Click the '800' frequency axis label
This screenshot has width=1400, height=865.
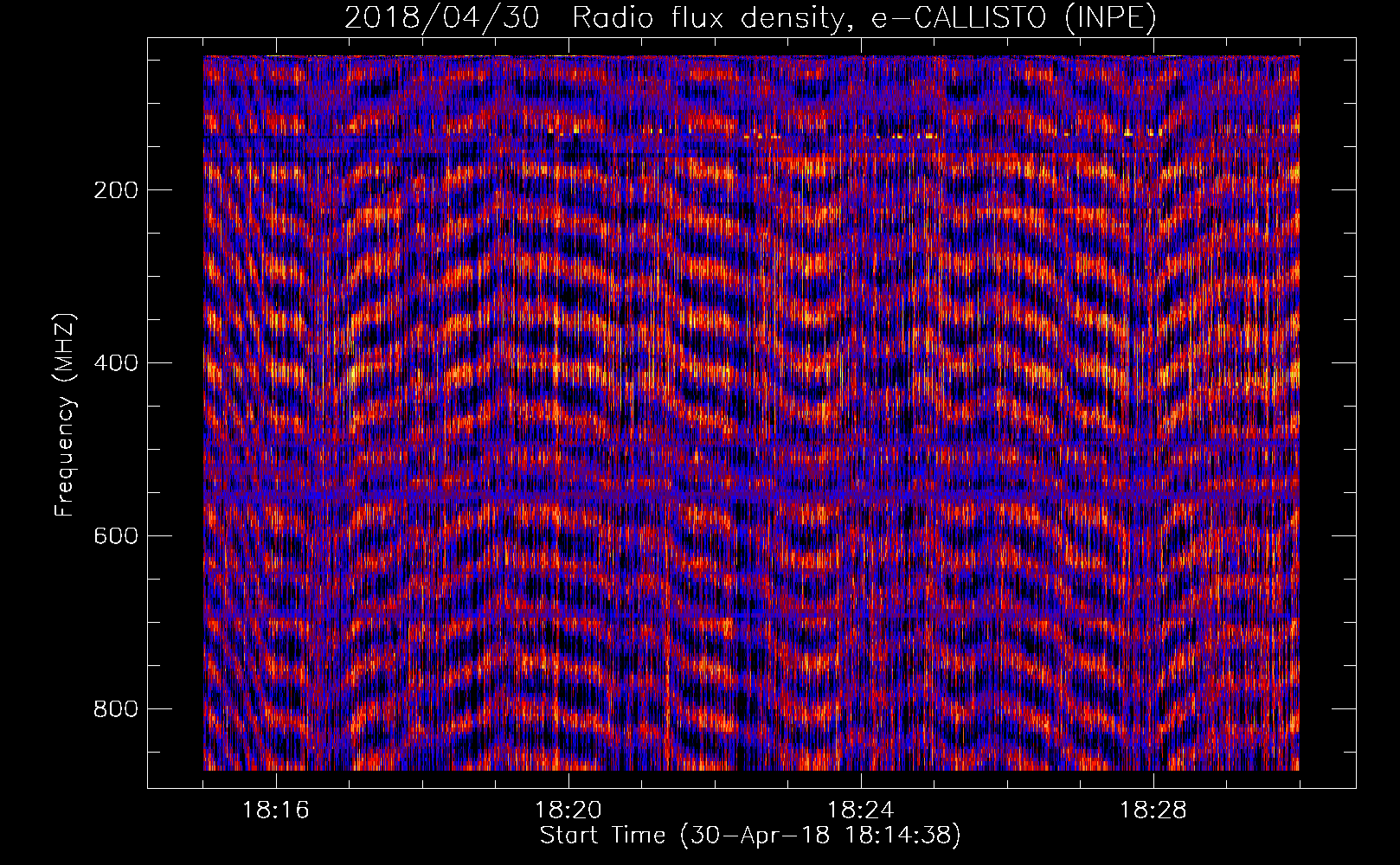tap(116, 709)
